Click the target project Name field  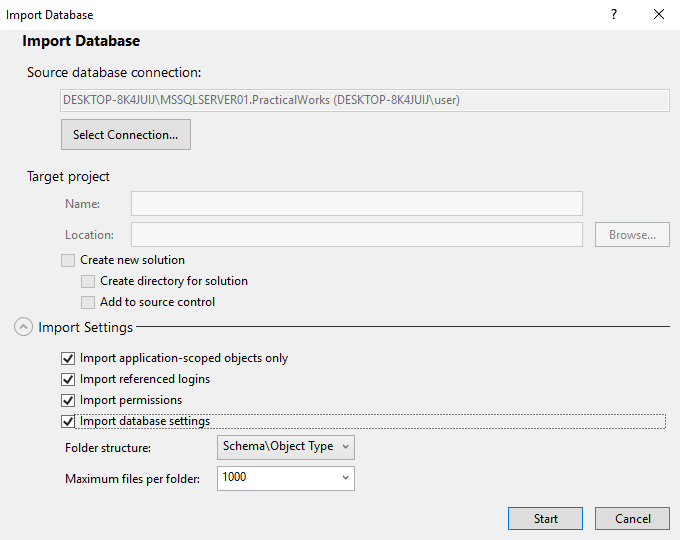click(356, 204)
